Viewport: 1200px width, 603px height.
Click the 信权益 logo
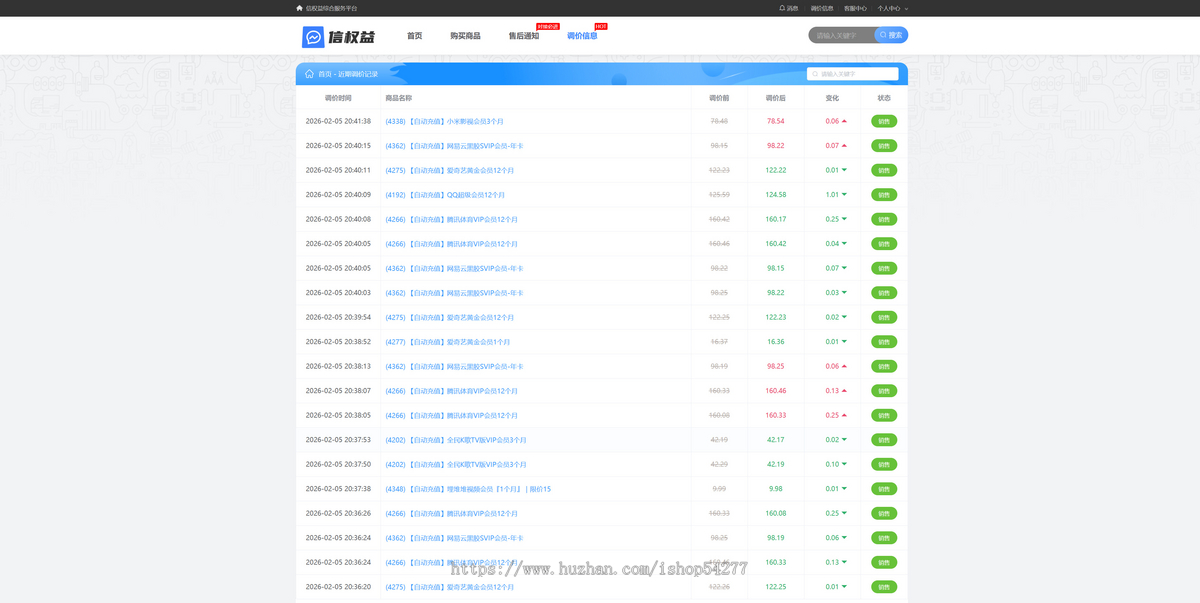point(339,36)
